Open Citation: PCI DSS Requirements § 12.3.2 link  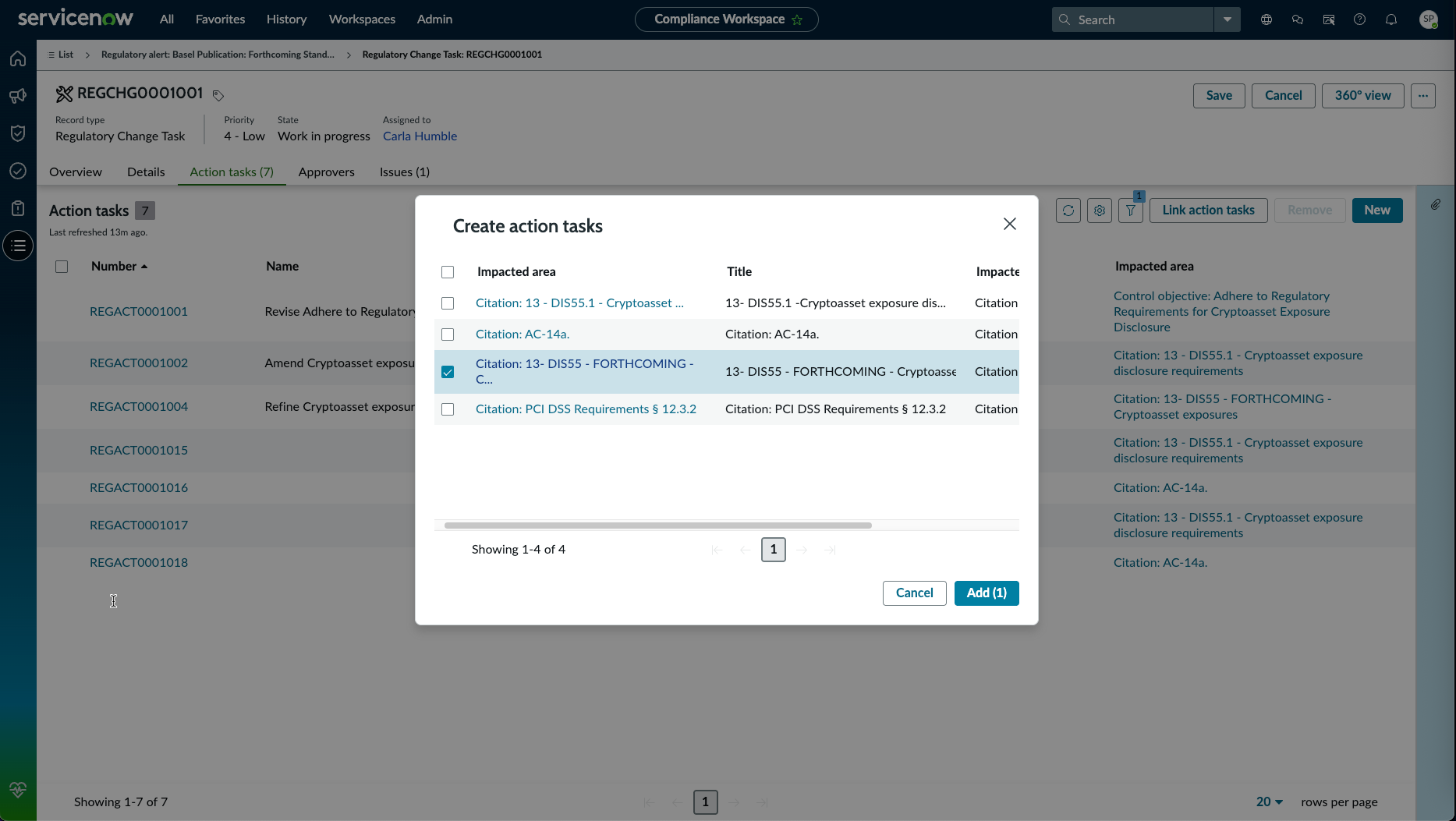point(586,409)
